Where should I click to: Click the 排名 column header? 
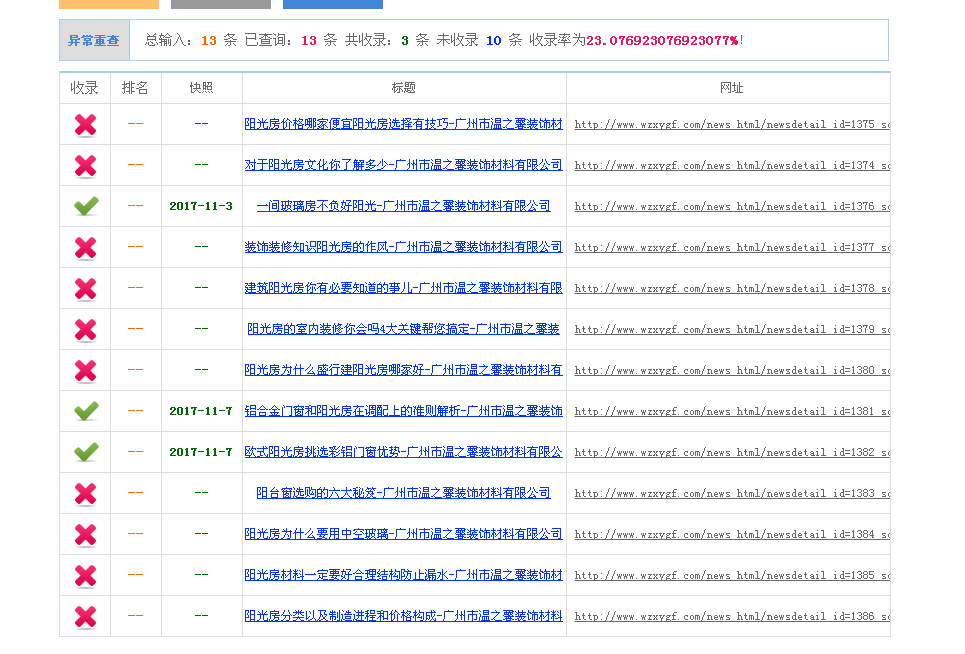[135, 88]
